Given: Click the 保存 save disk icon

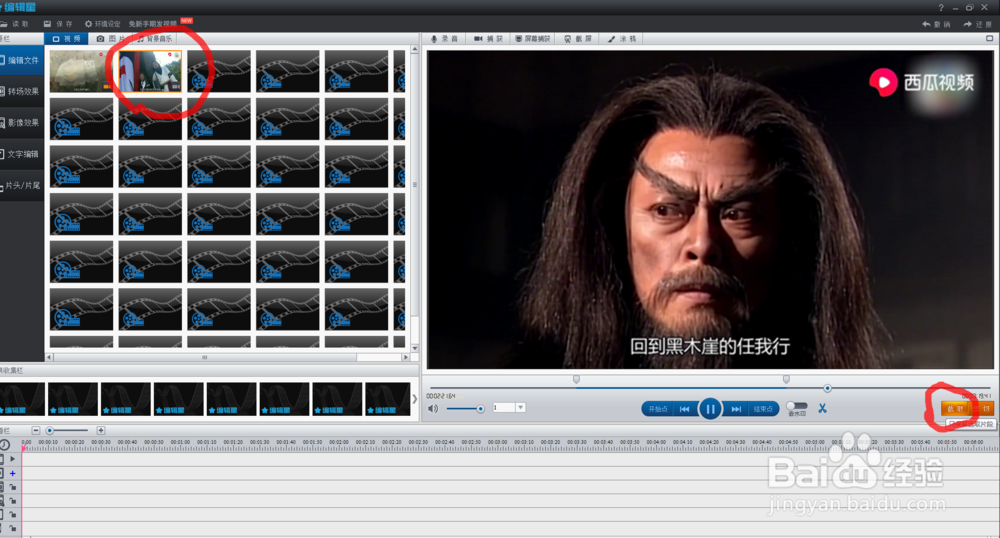Looking at the screenshot, I should click(x=47, y=24).
